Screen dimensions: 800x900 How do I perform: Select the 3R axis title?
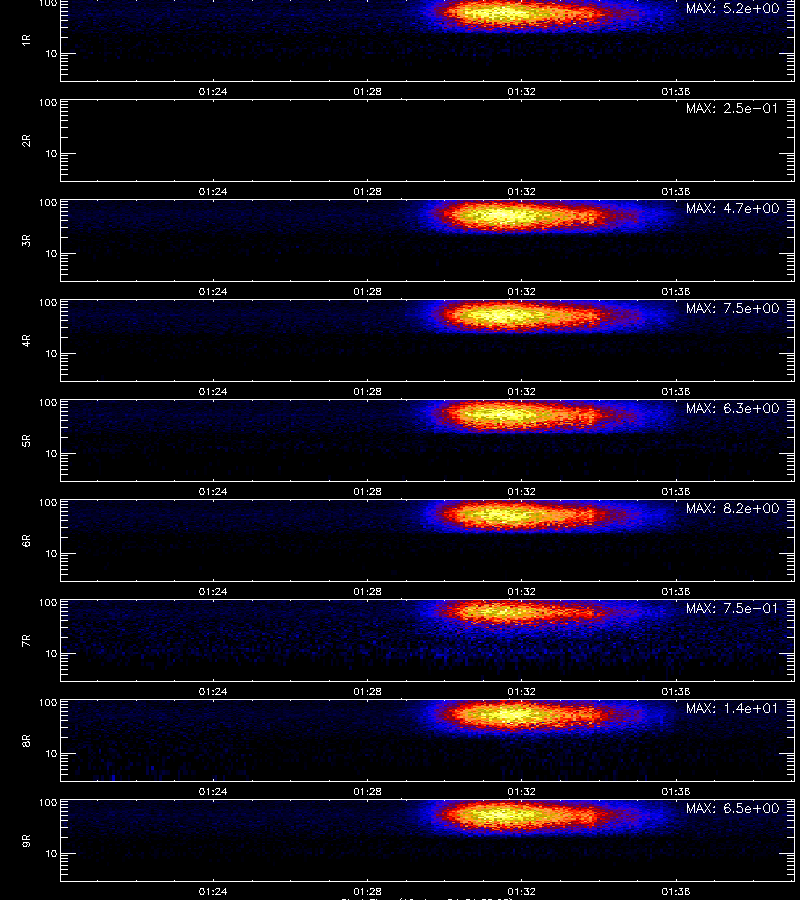26,240
